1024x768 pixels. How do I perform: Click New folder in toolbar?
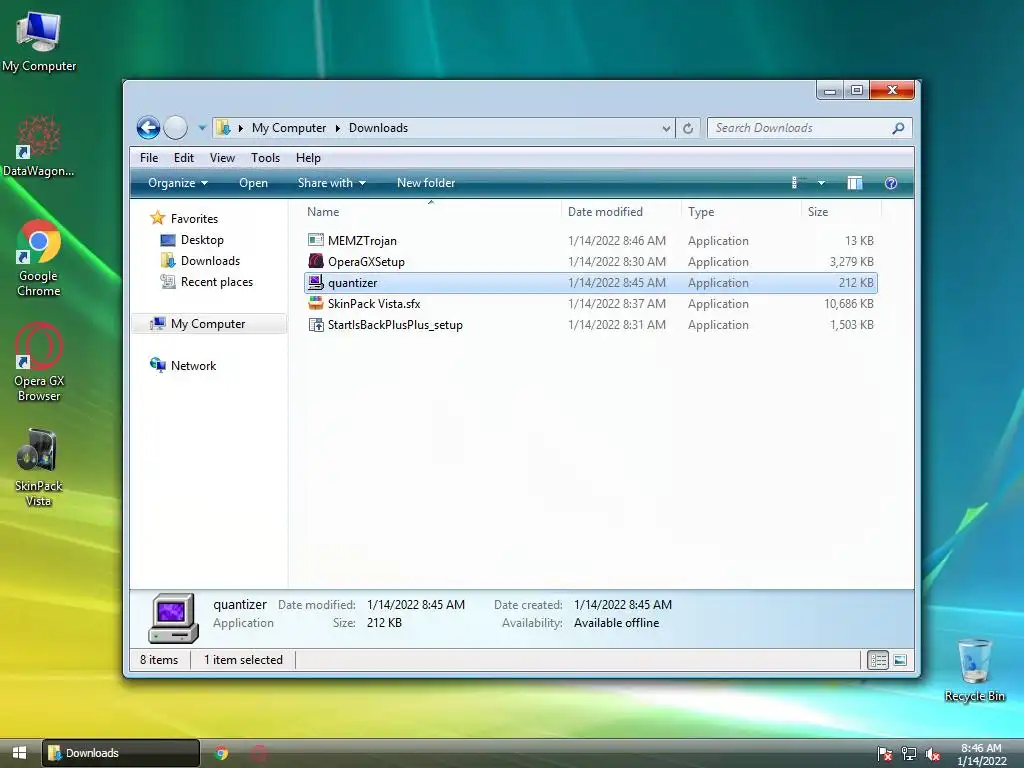[x=426, y=183]
